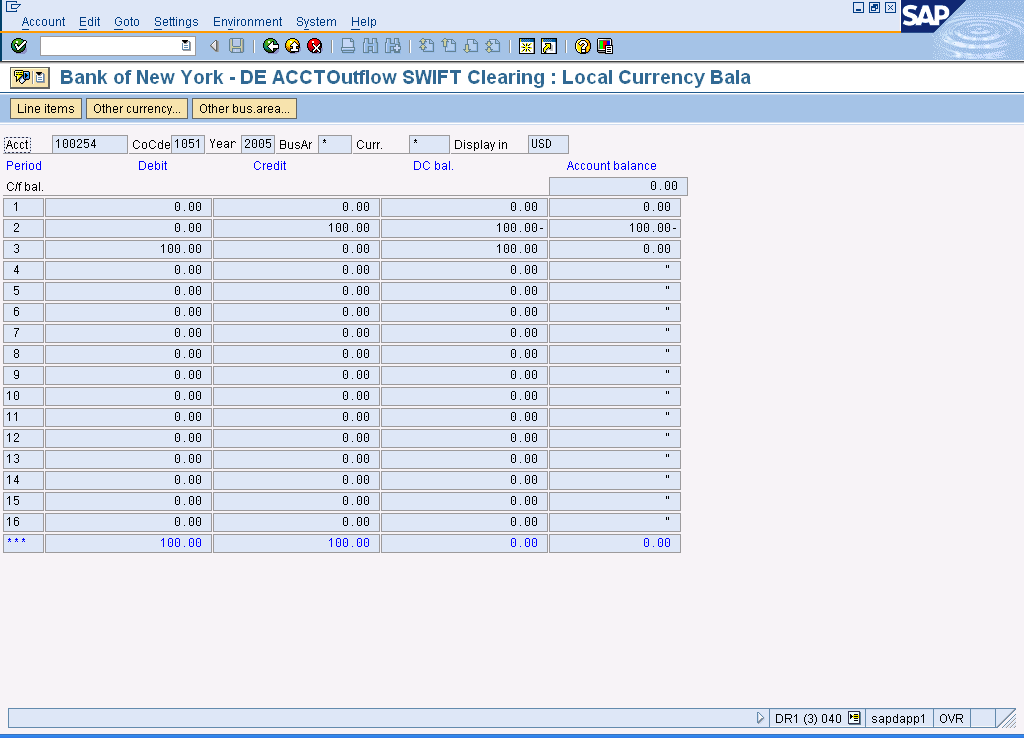Exit with the yellow up-arrow icon

293,46
